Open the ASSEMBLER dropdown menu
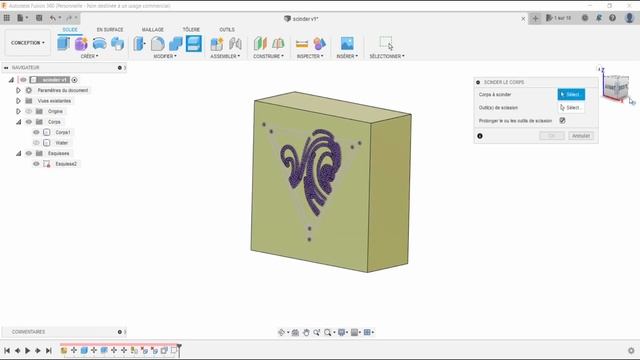 (225, 56)
